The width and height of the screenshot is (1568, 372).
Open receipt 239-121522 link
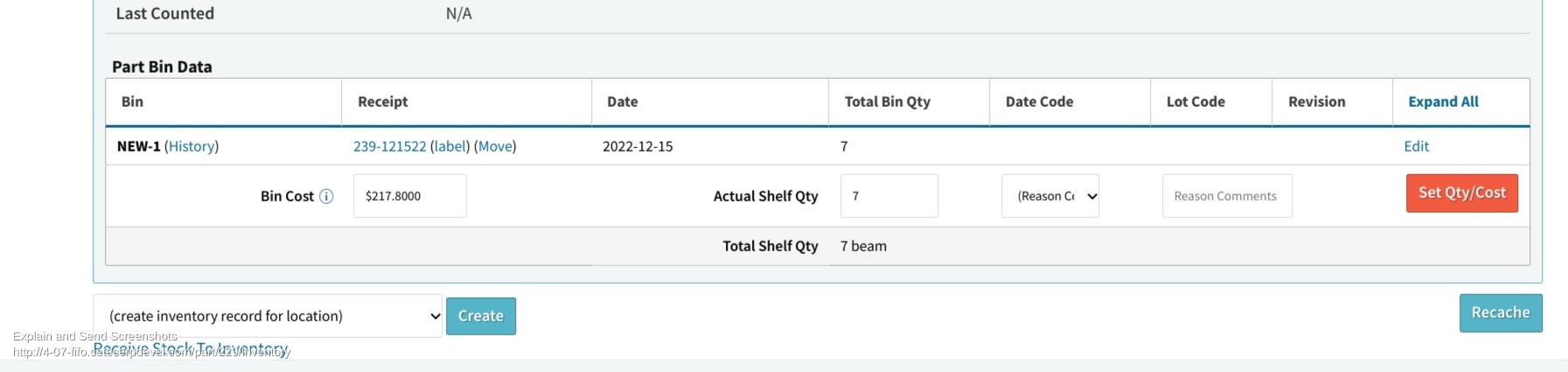[390, 146]
